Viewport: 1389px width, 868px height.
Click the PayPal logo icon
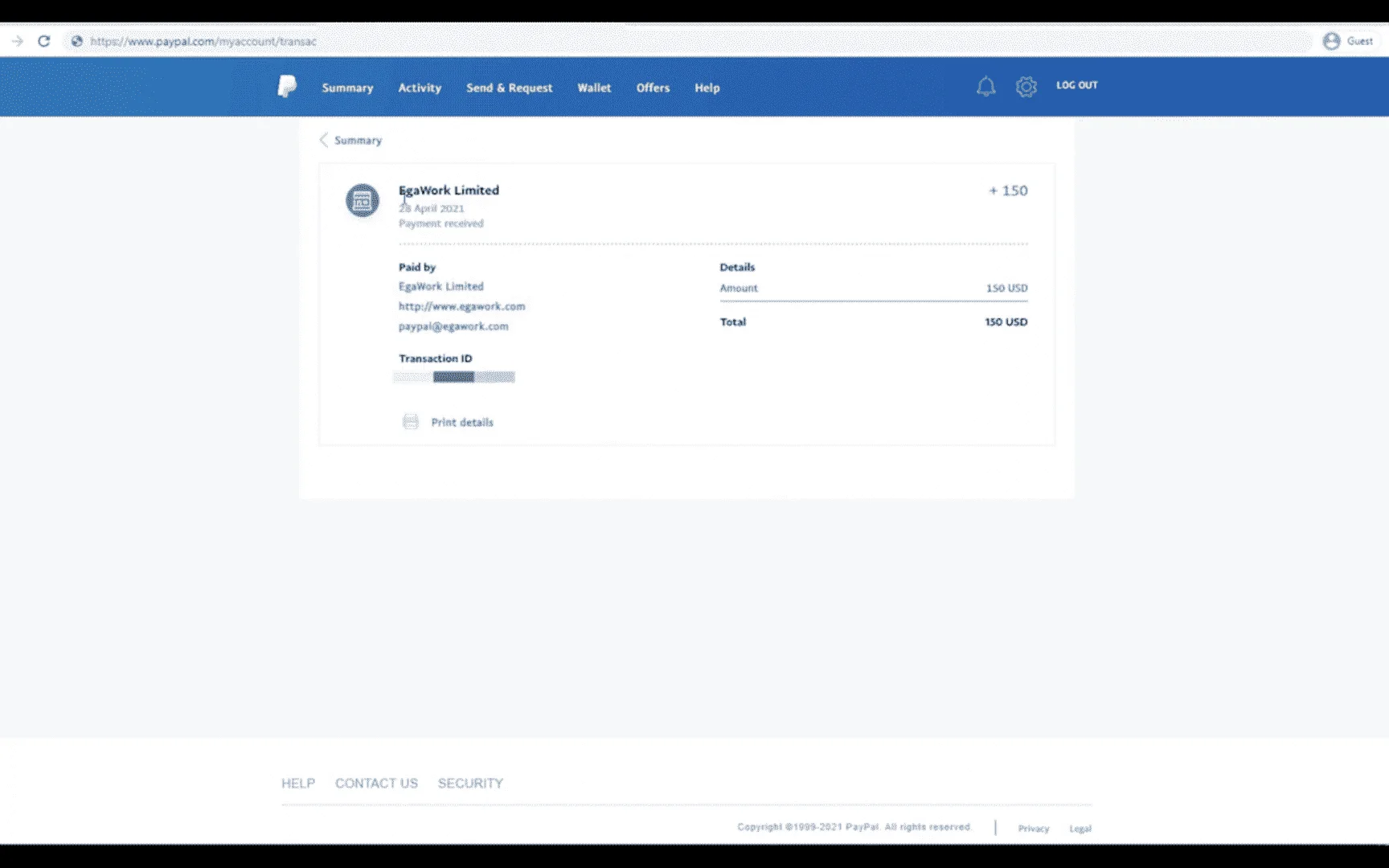[x=287, y=86]
